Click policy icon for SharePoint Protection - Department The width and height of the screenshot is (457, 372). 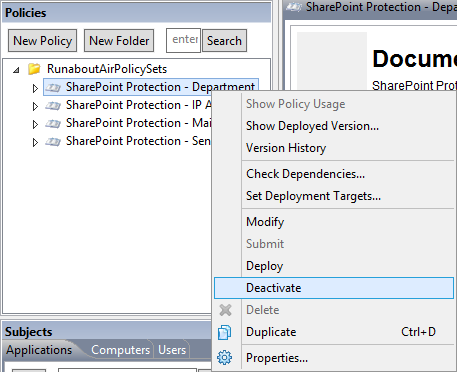coord(53,88)
